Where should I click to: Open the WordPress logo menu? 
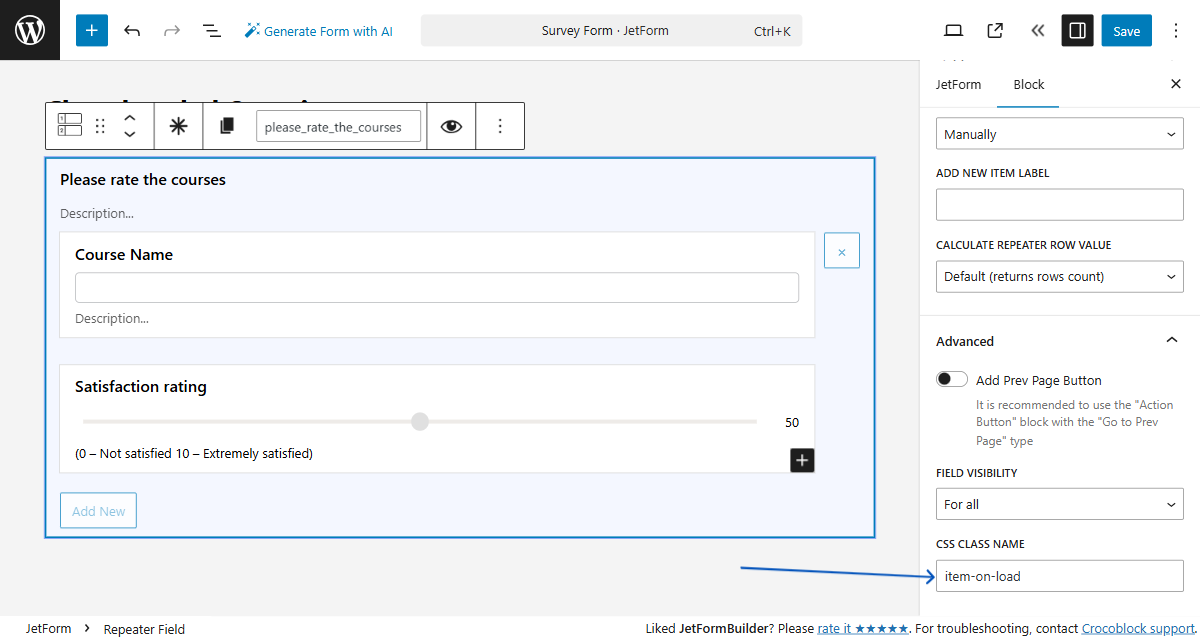coord(29,30)
